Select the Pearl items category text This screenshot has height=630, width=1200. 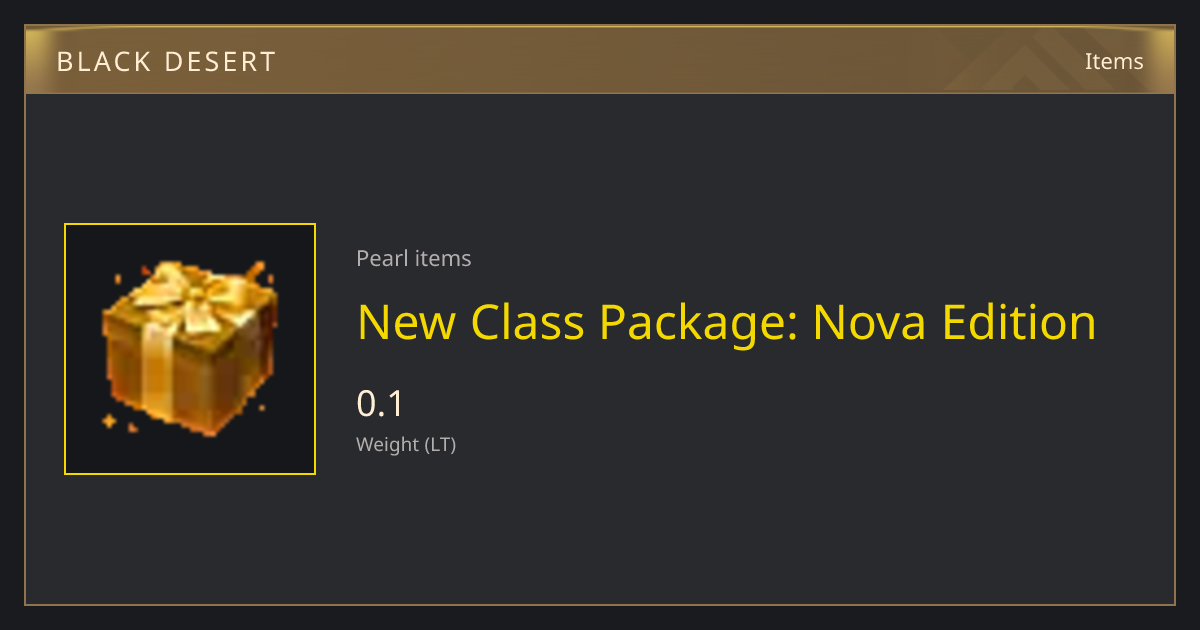413,258
